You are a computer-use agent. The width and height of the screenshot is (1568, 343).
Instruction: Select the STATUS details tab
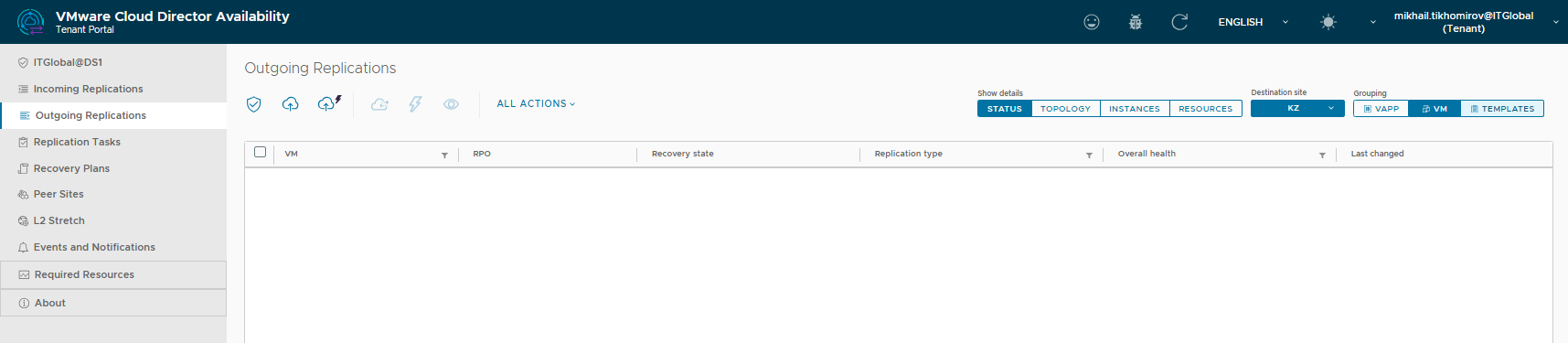tap(1004, 109)
